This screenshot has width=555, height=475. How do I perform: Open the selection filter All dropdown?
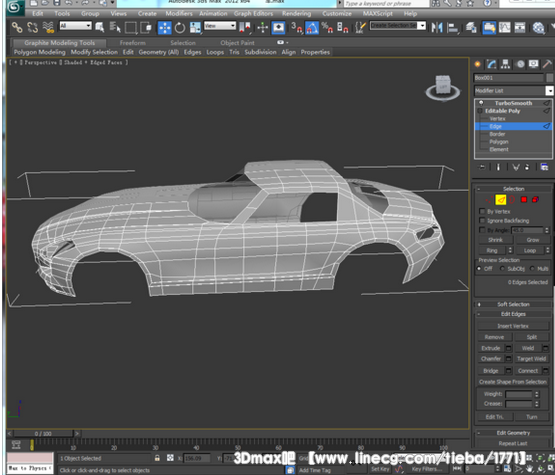pyautogui.click(x=75, y=26)
